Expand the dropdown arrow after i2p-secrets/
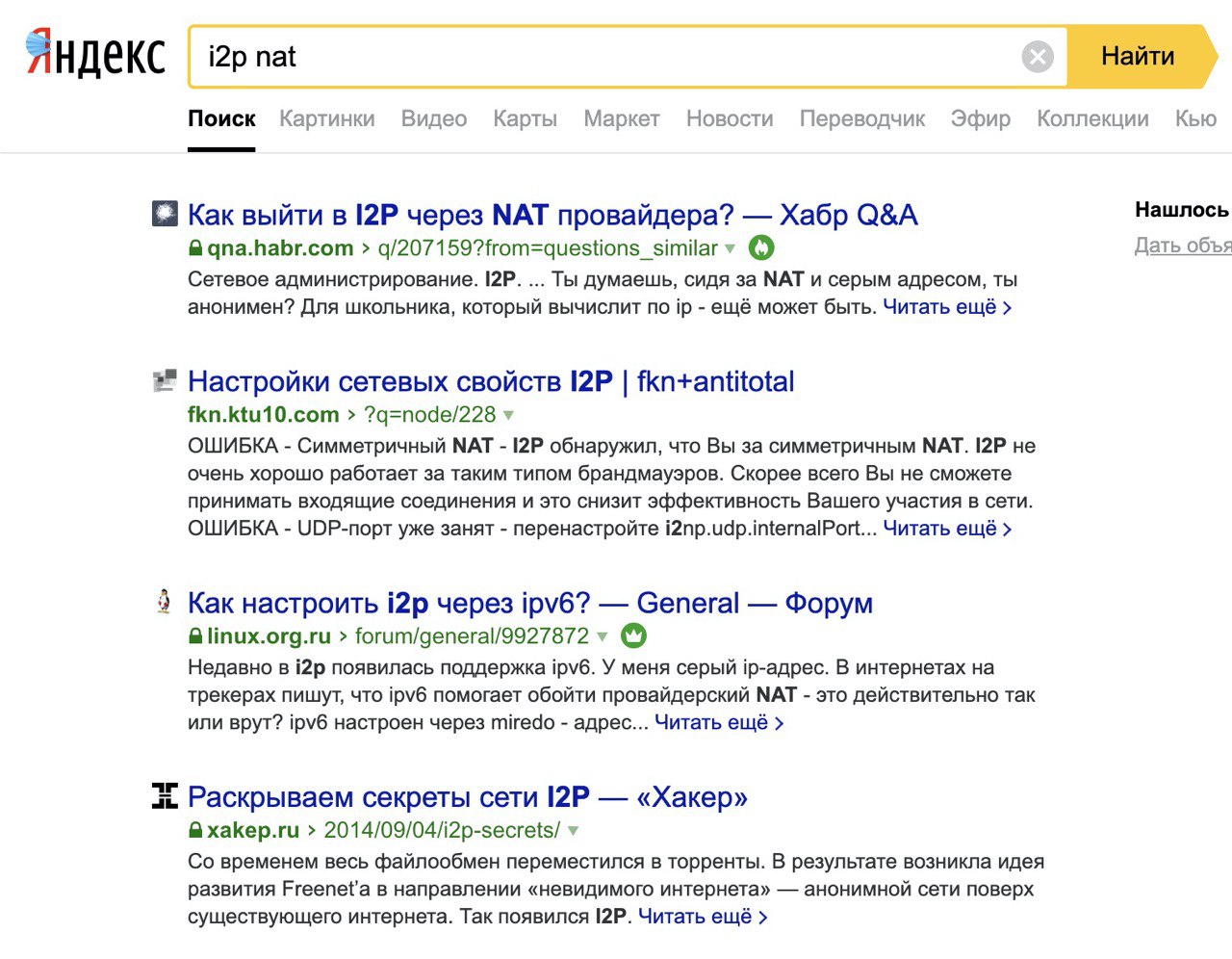Viewport: 1232px width, 959px height. click(x=573, y=831)
